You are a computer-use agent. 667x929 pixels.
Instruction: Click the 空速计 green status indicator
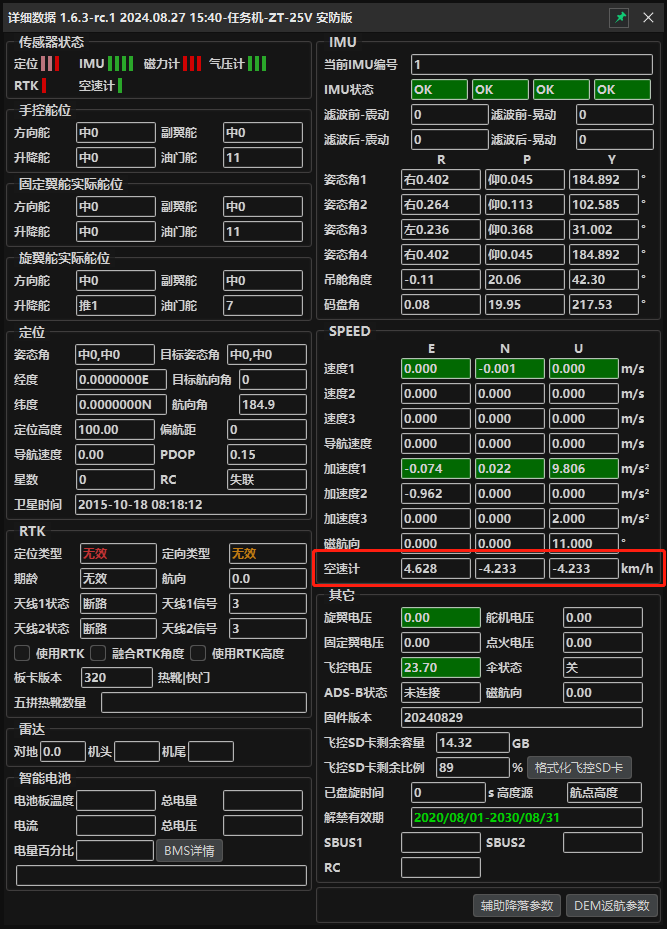(x=120, y=85)
